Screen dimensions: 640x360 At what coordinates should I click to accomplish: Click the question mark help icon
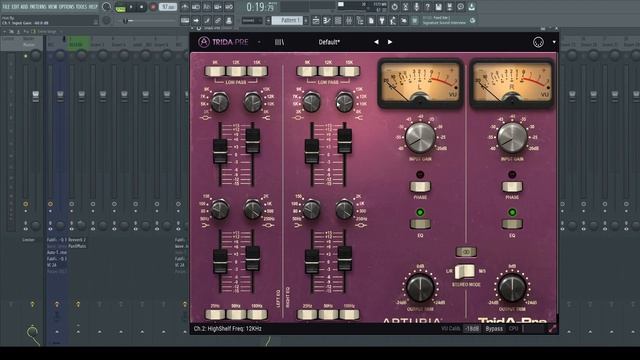pyautogui.click(x=427, y=7)
